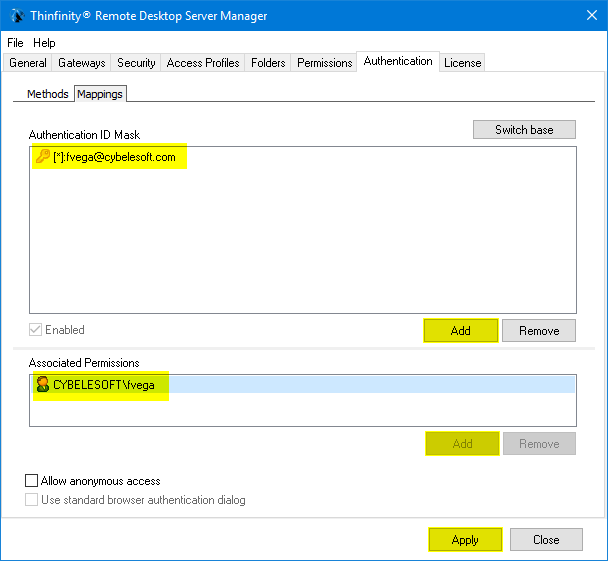Image resolution: width=608 pixels, height=561 pixels.
Task: Go to the Access Profiles tab
Action: [203, 63]
